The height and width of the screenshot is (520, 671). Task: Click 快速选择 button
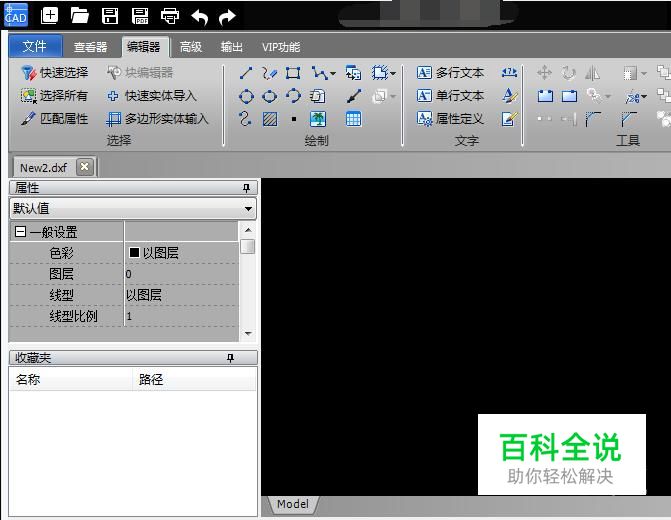55,72
